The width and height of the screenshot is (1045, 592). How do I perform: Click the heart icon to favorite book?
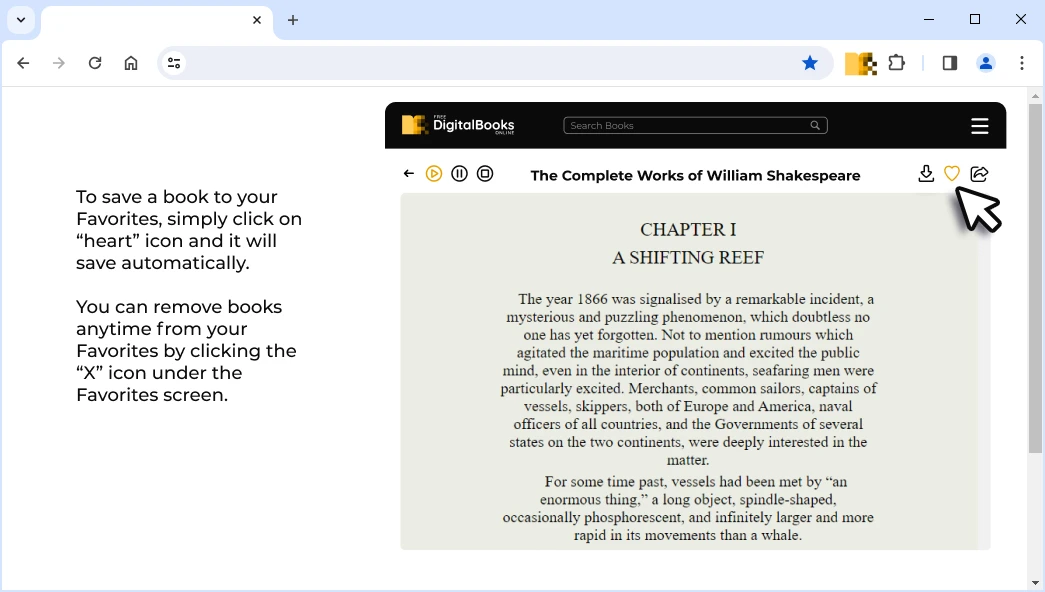pyautogui.click(x=951, y=174)
